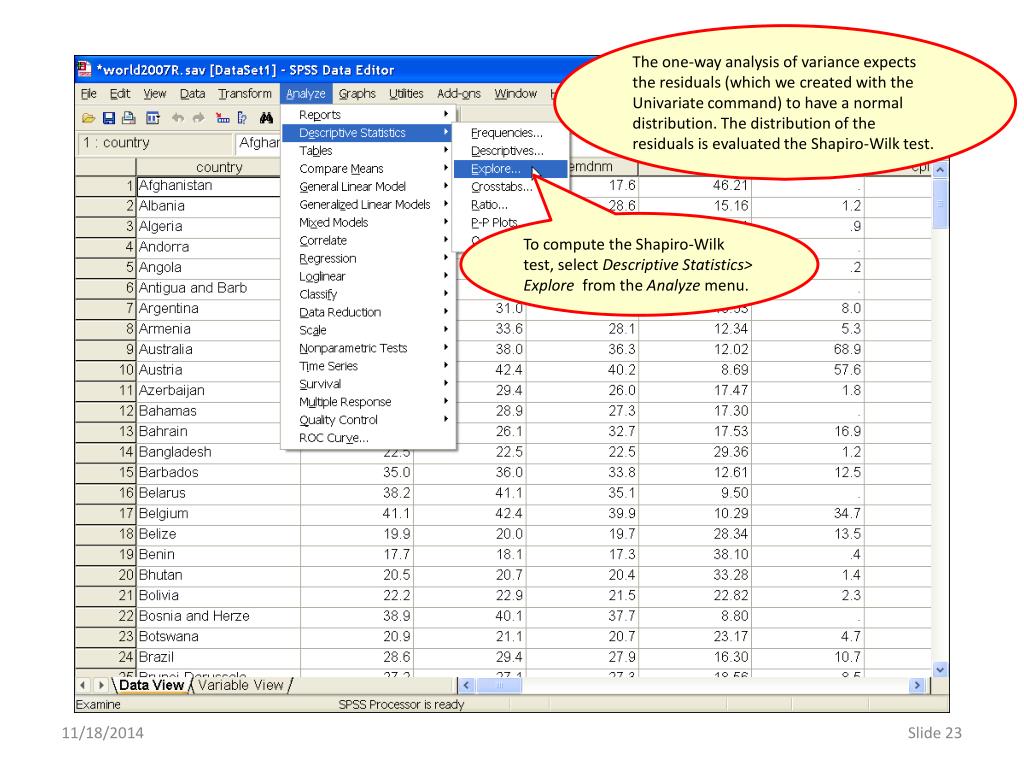Click the horizontal scrollbar right arrow

click(917, 685)
